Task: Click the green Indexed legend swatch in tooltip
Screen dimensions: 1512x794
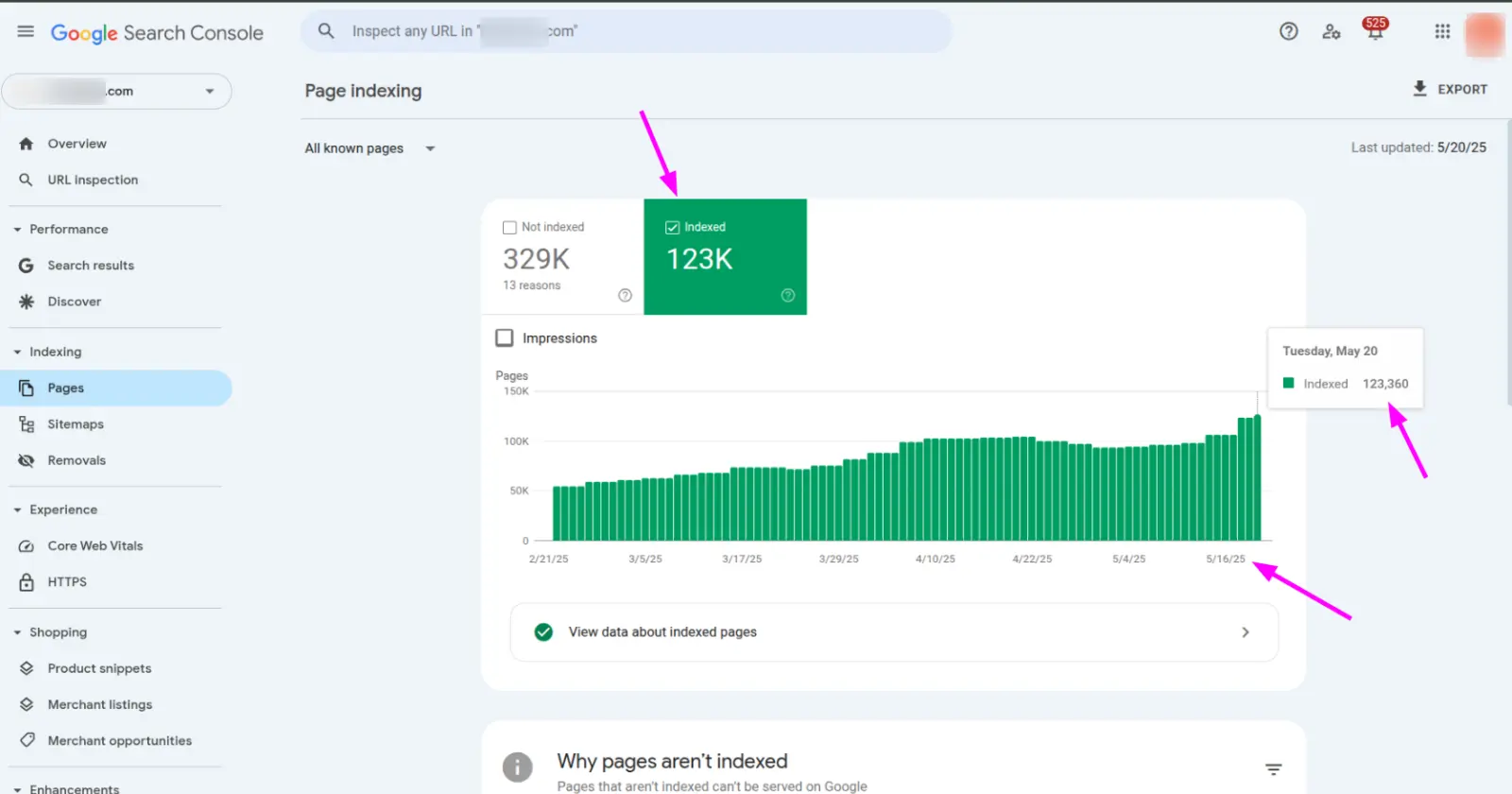Action: (1288, 383)
